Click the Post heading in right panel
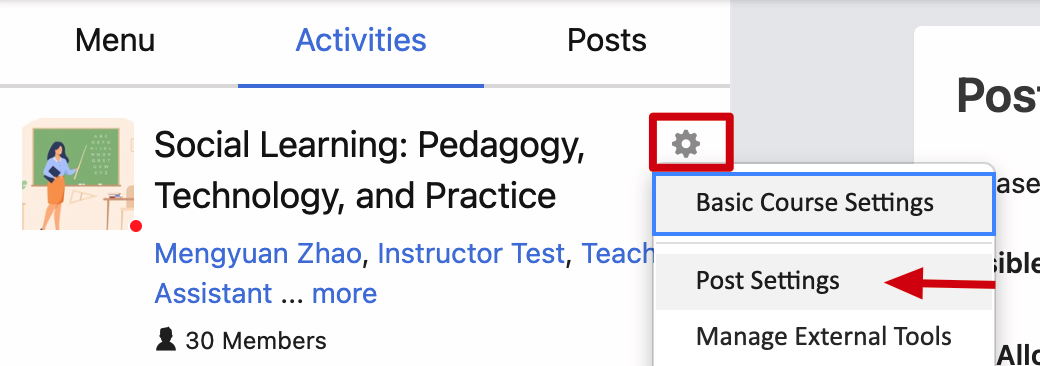 [998, 96]
